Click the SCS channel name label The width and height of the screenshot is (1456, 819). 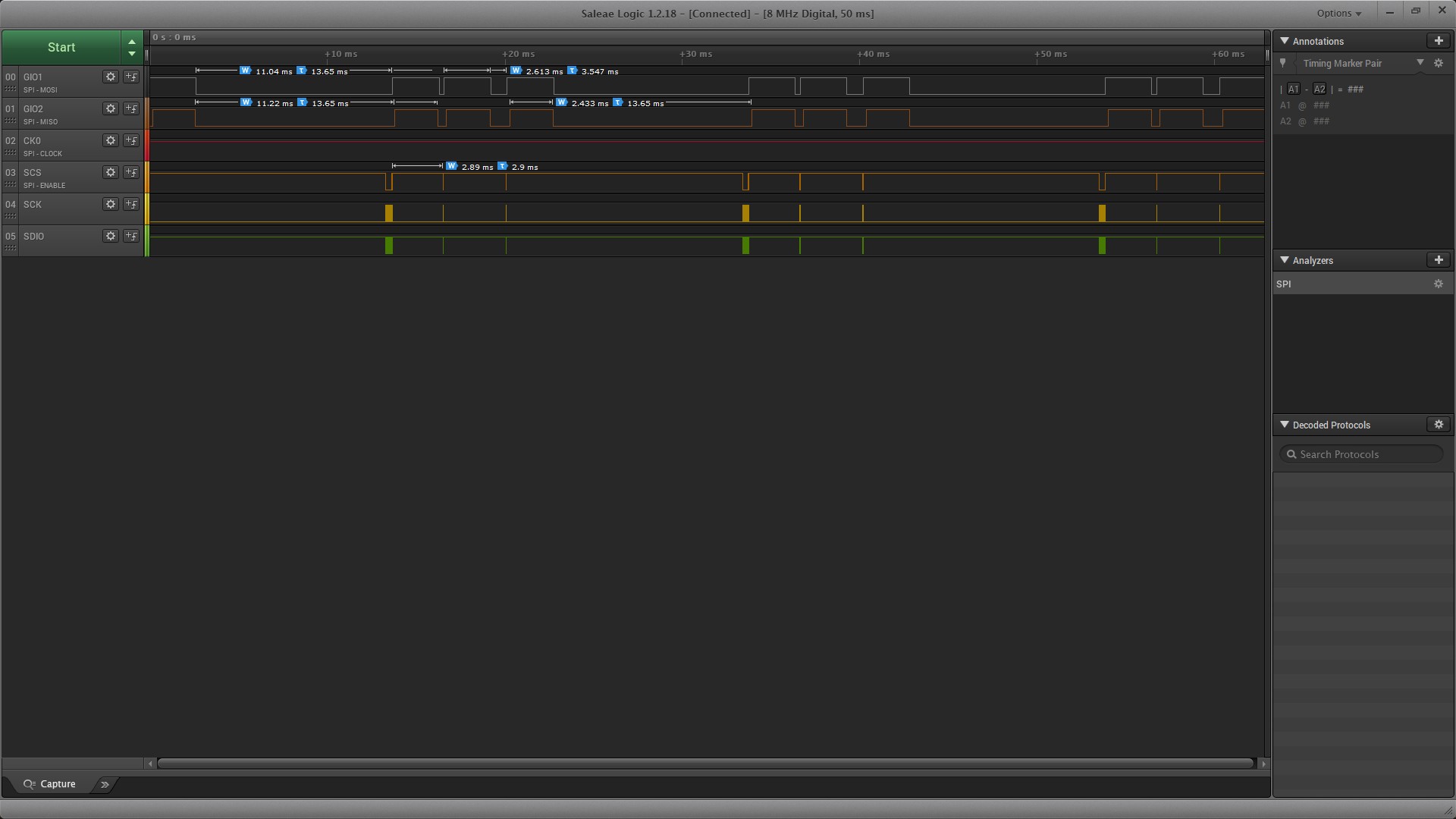[x=32, y=172]
